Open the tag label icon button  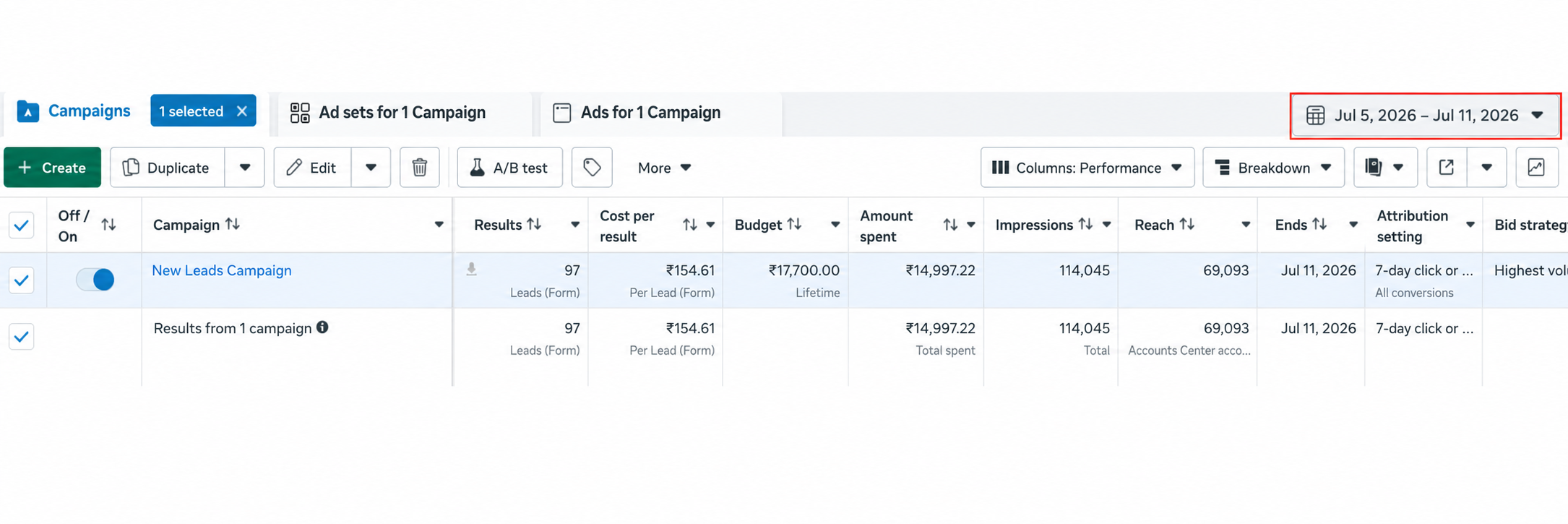592,168
